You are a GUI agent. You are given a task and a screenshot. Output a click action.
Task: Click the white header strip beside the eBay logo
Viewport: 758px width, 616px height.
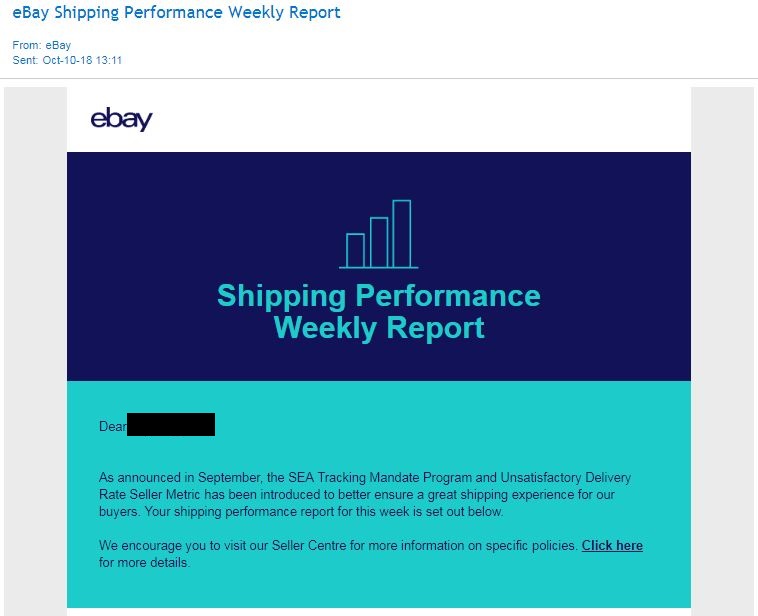(420, 120)
